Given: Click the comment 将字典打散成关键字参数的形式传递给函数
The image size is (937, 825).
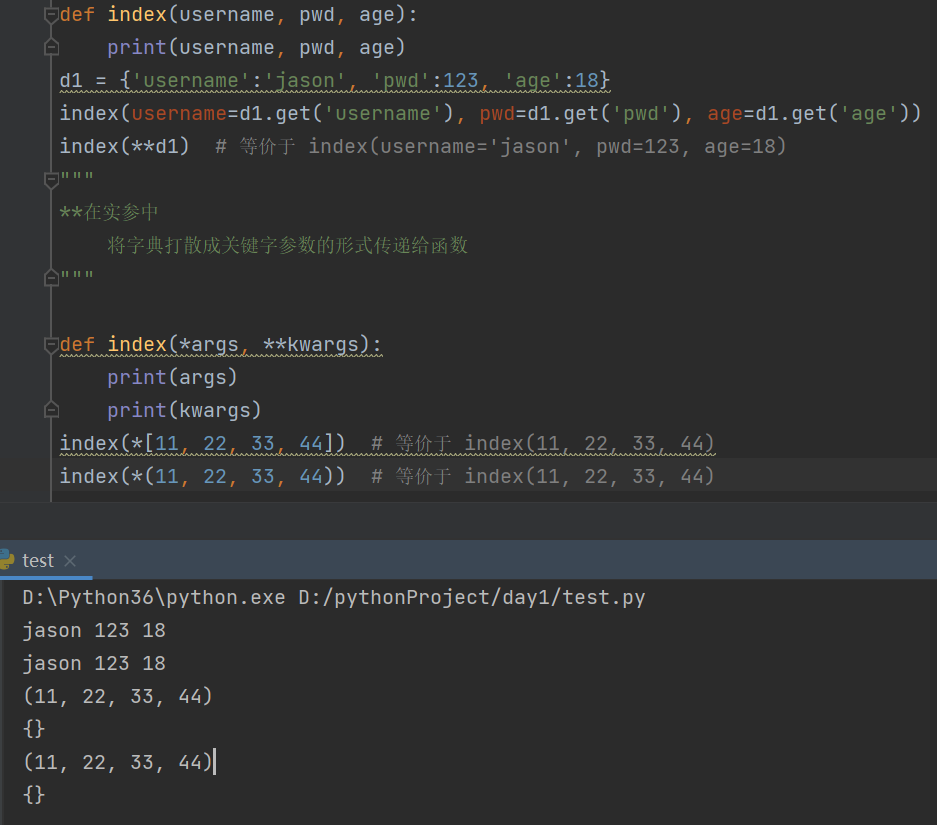Looking at the screenshot, I should (x=287, y=245).
